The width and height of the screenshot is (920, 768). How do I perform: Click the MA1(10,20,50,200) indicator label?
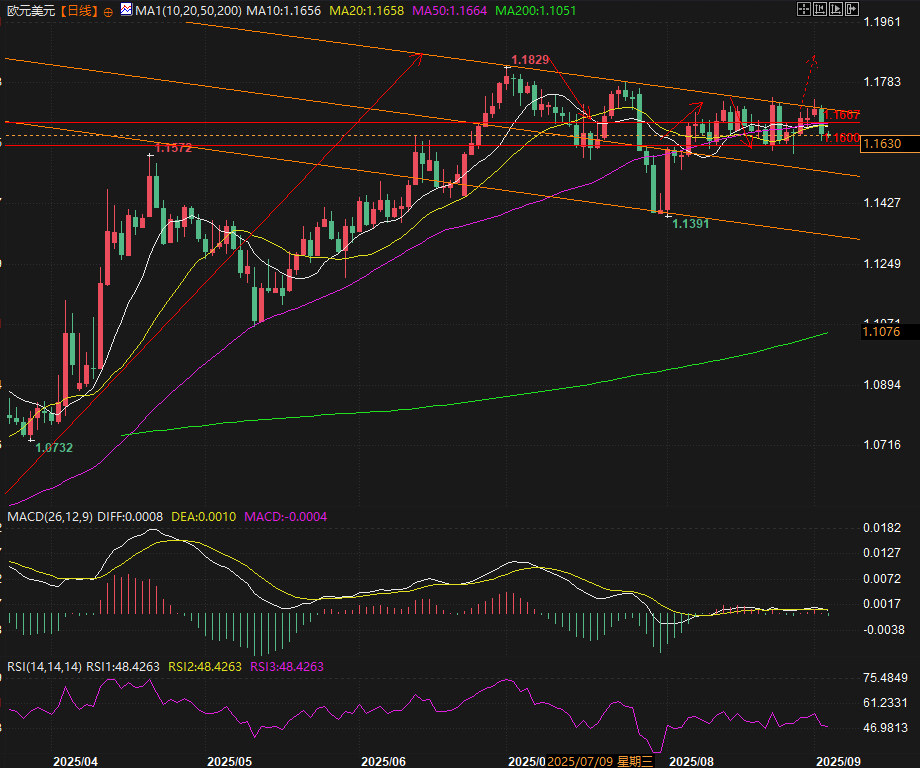coord(188,11)
